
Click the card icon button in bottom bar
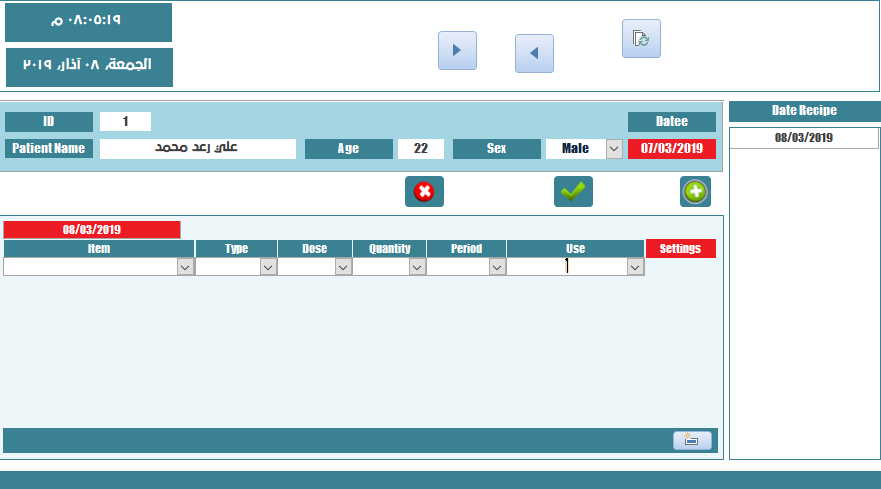point(692,440)
